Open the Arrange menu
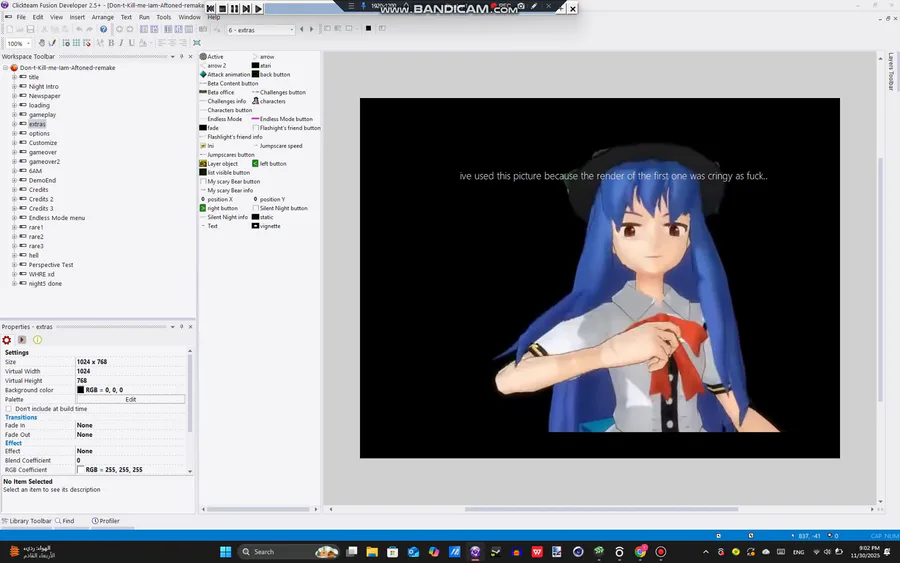The image size is (900, 563). tap(103, 17)
